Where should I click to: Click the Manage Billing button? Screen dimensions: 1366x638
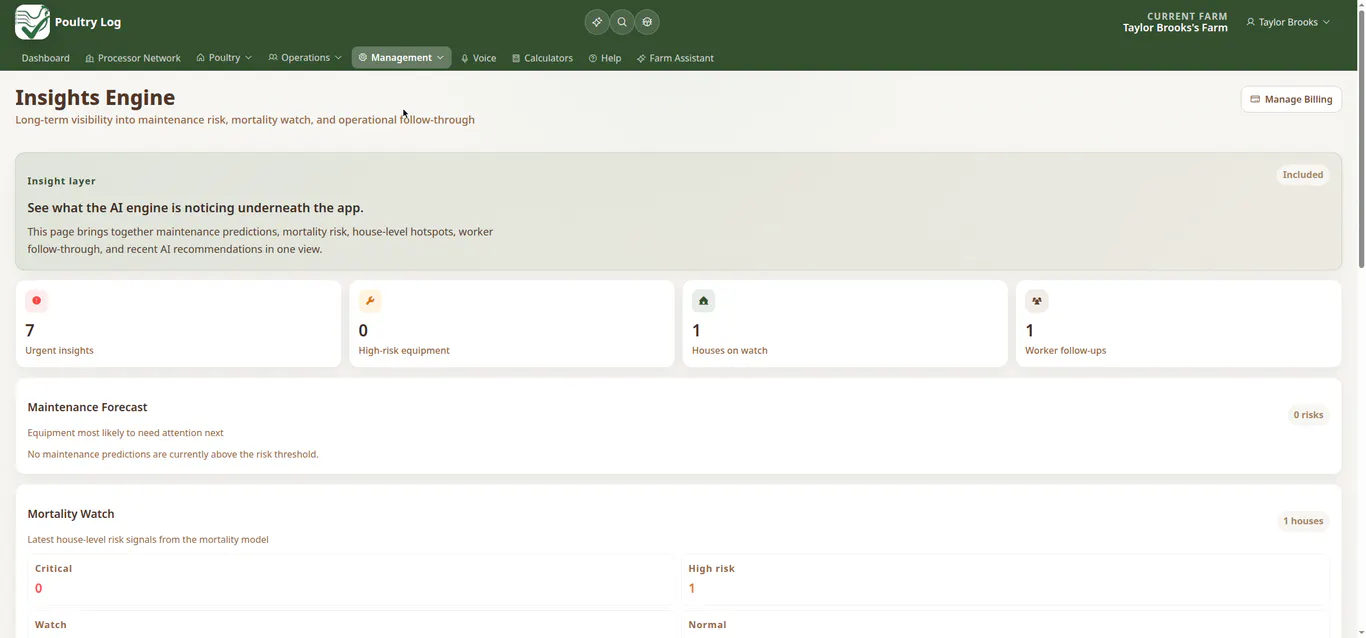pyautogui.click(x=1291, y=99)
